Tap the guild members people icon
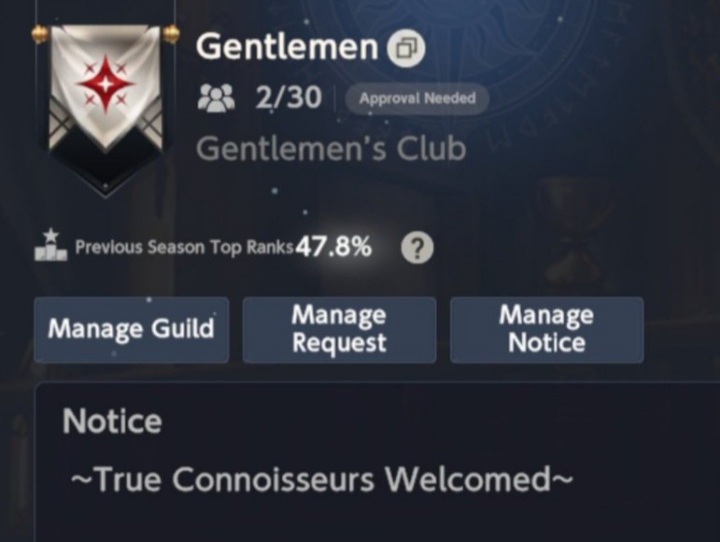The height and width of the screenshot is (542, 720). click(216, 98)
